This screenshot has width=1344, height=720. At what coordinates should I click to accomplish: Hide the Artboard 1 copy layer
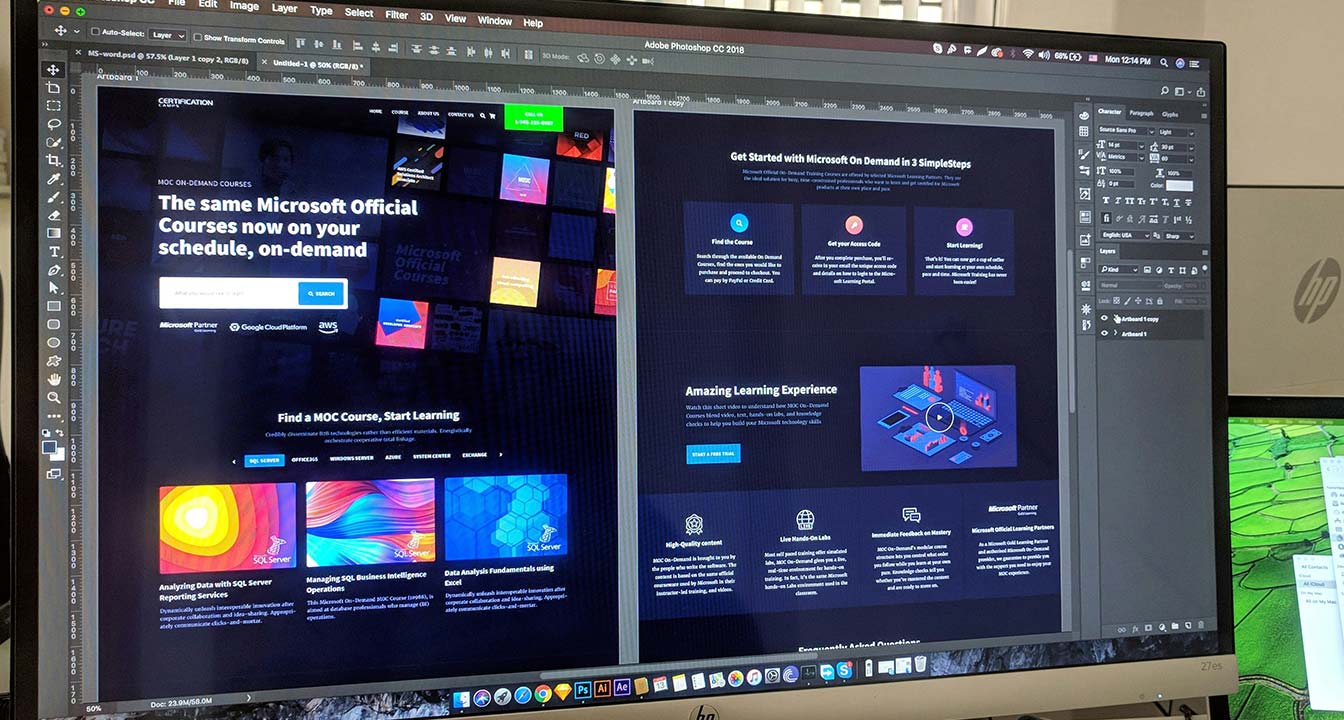point(1104,319)
